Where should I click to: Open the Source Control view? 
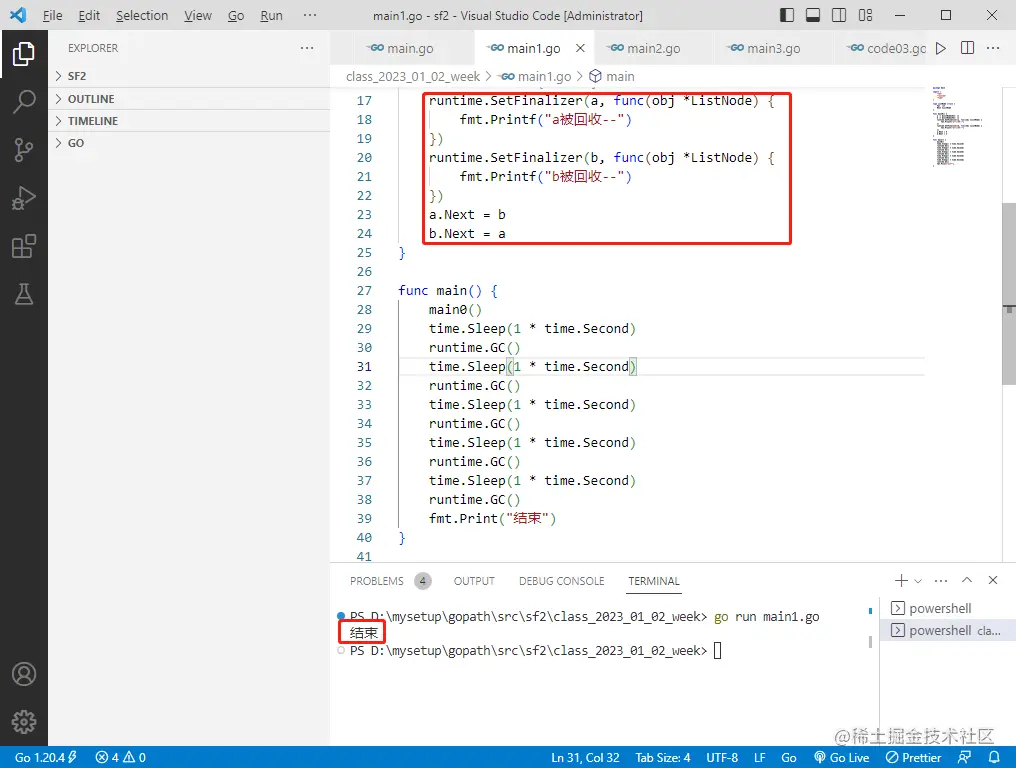tap(23, 150)
